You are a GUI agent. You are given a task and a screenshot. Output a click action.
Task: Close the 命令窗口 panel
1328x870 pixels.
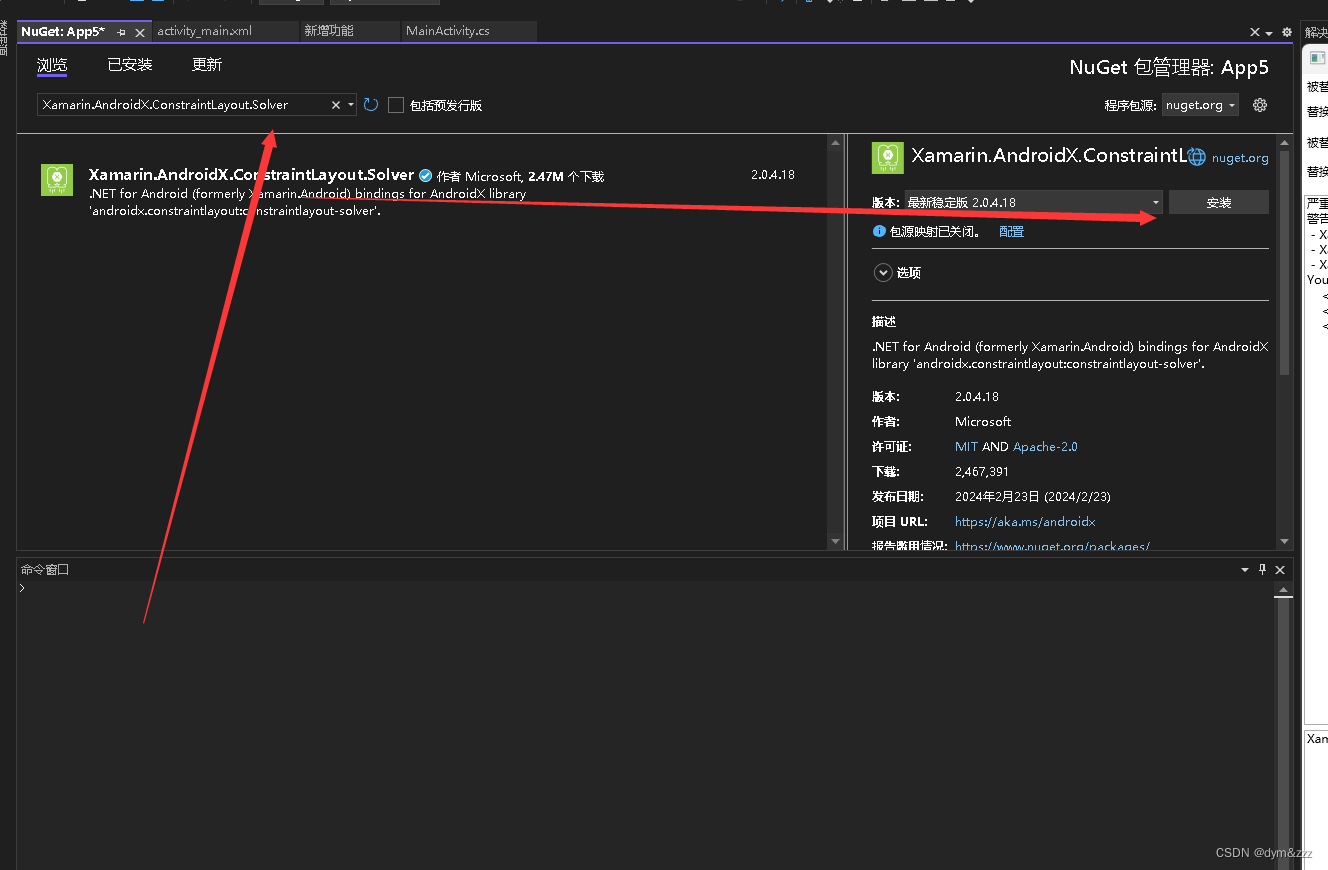point(1280,569)
